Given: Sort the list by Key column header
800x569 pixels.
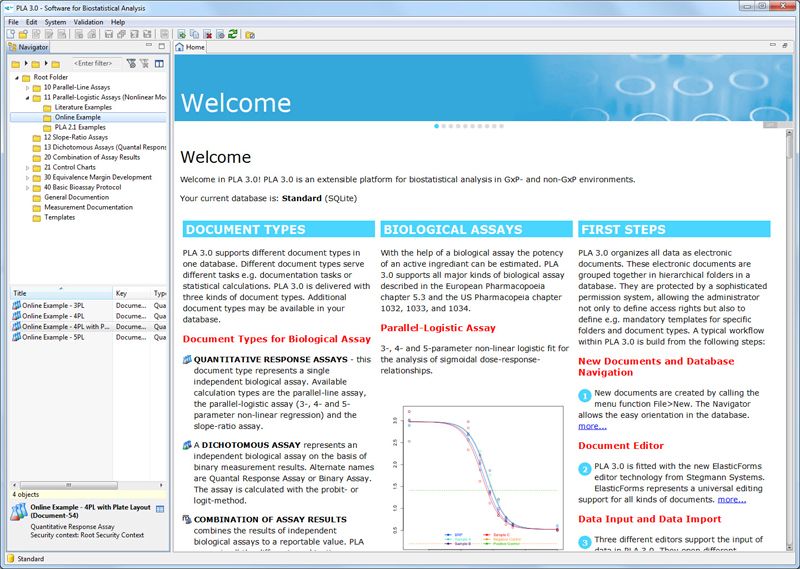Looking at the screenshot, I should tap(132, 293).
